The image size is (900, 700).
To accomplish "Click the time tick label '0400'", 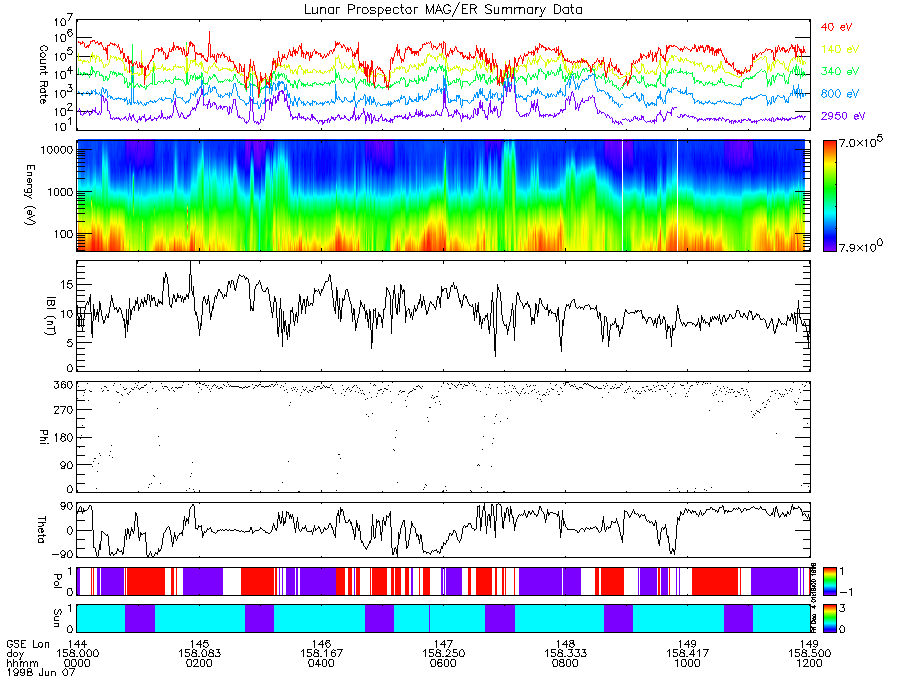I will click(321, 663).
